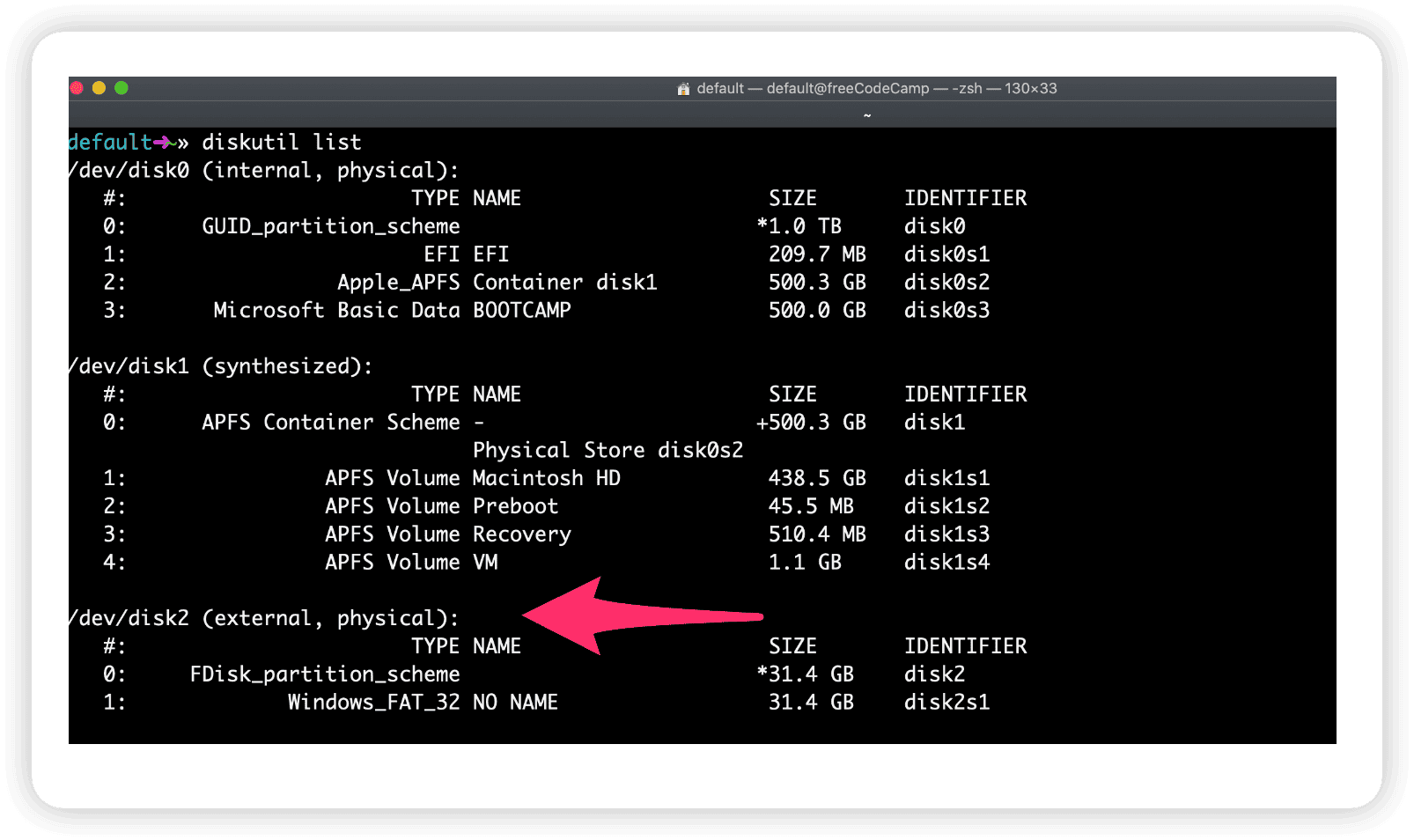This screenshot has width=1414, height=840.
Task: Click the terminal window title text
Action: pos(877,89)
